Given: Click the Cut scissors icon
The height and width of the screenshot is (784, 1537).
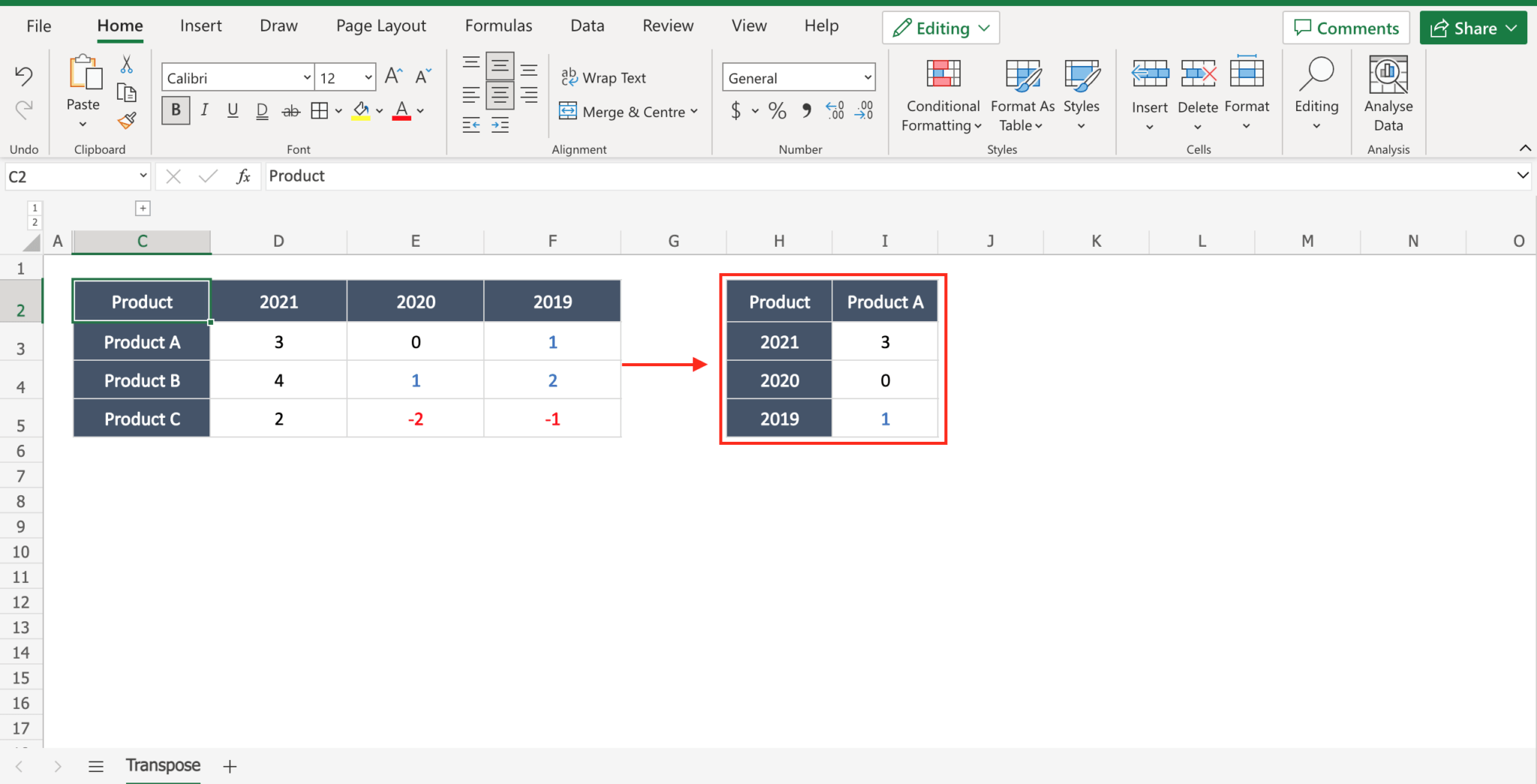Looking at the screenshot, I should tap(127, 63).
